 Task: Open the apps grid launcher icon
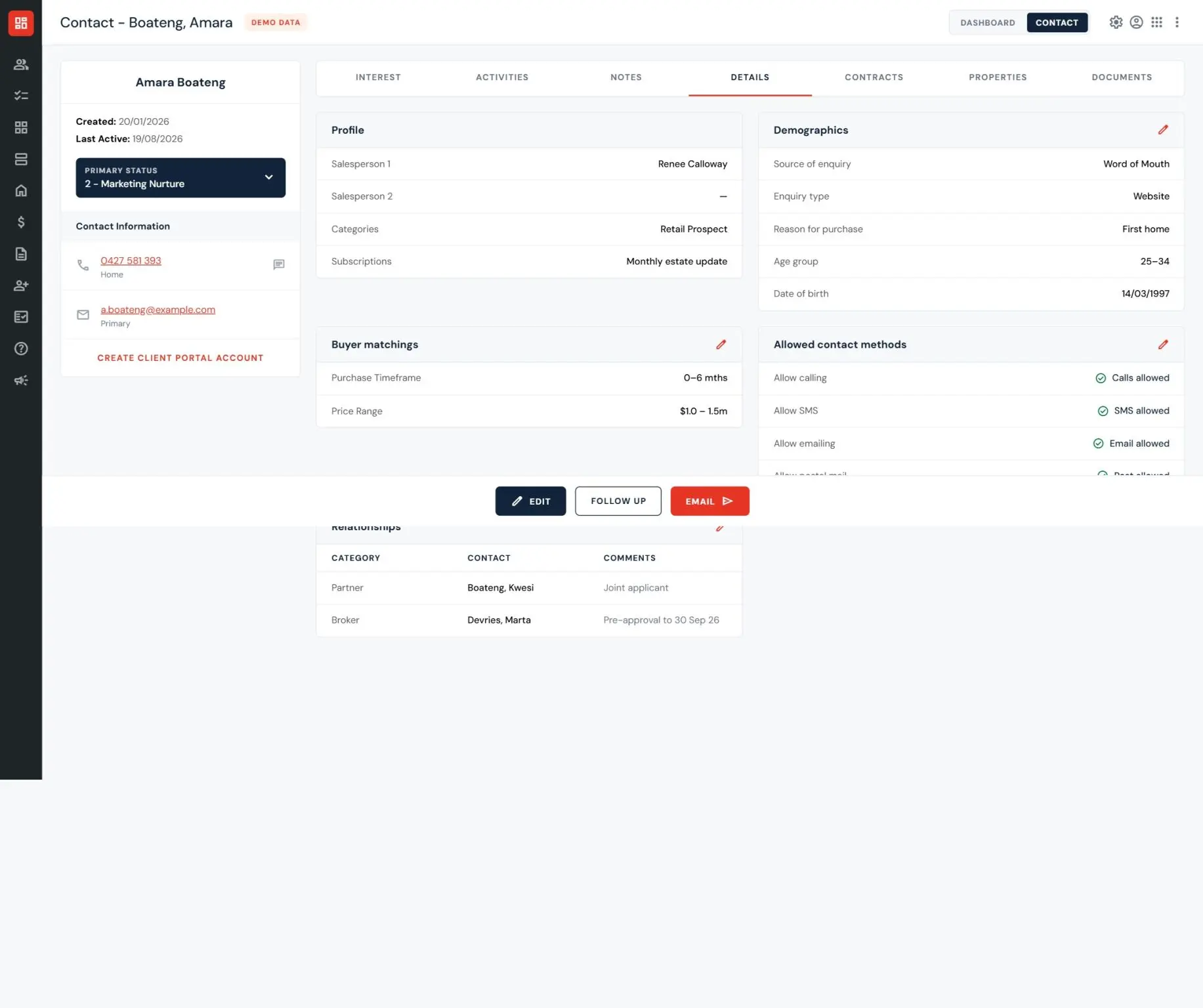(1156, 22)
